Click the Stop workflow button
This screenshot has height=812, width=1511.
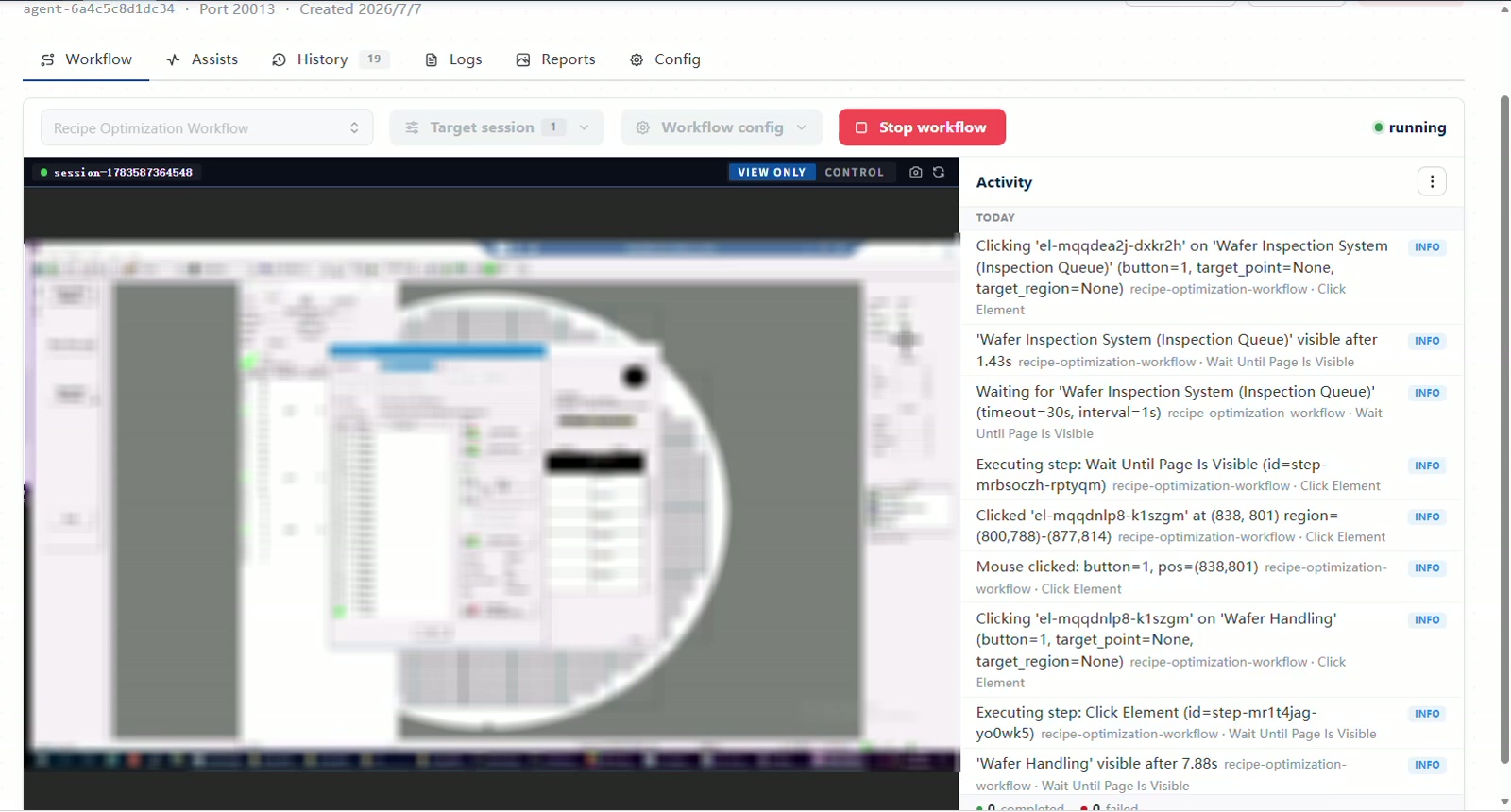[x=922, y=127]
